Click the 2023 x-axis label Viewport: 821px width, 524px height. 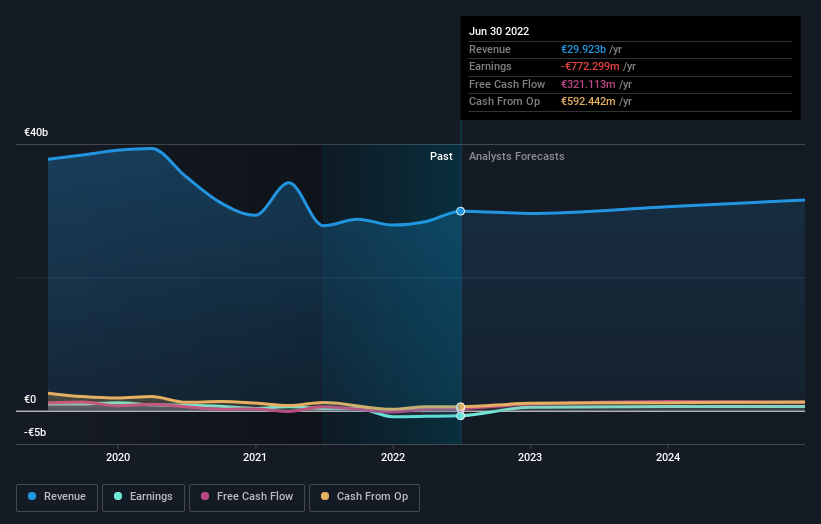click(x=530, y=457)
